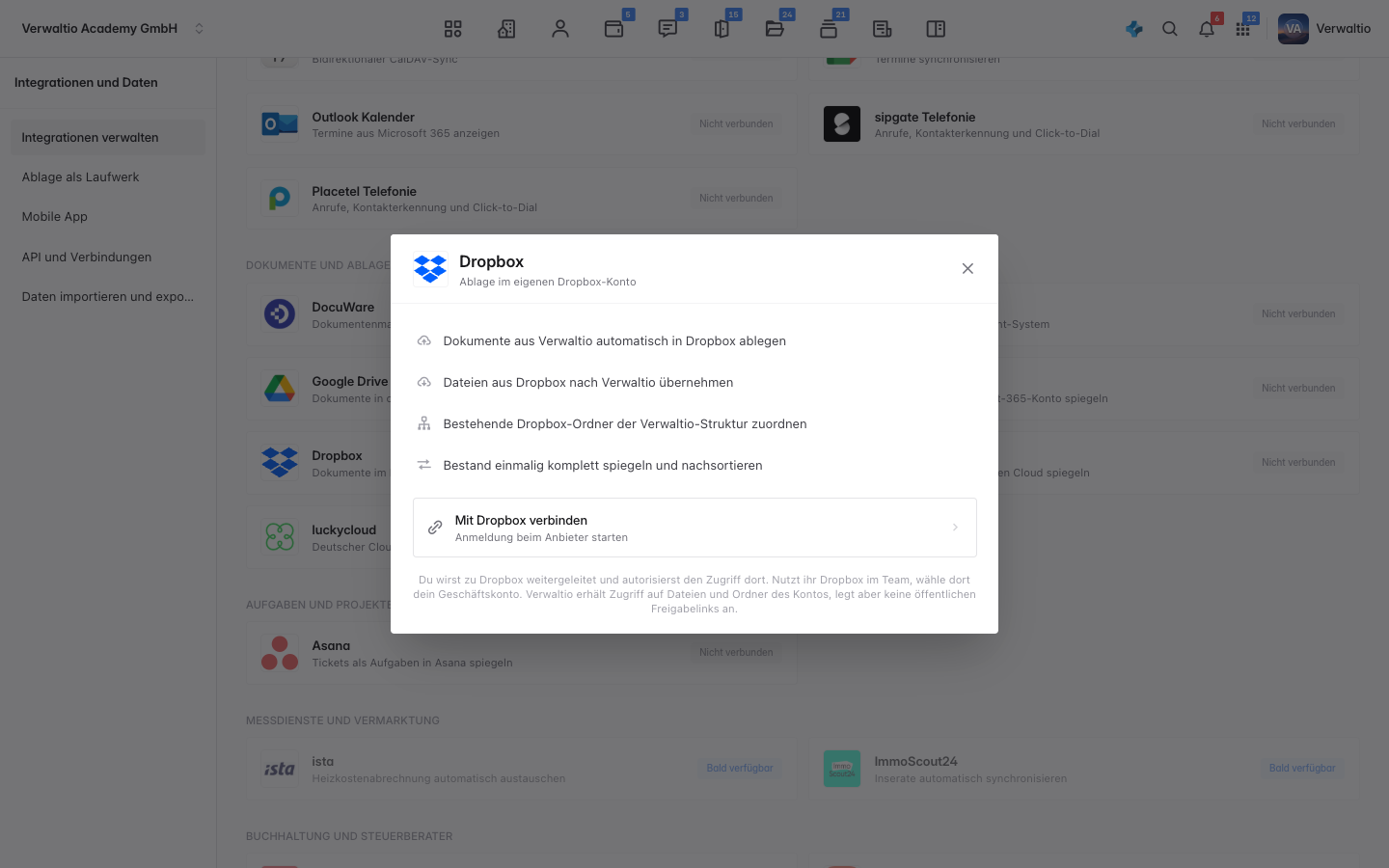The width and height of the screenshot is (1389, 868).
Task: Click 'Dokumente aus Verwaltio automatisch in Dropbox ablegen'
Action: click(614, 341)
